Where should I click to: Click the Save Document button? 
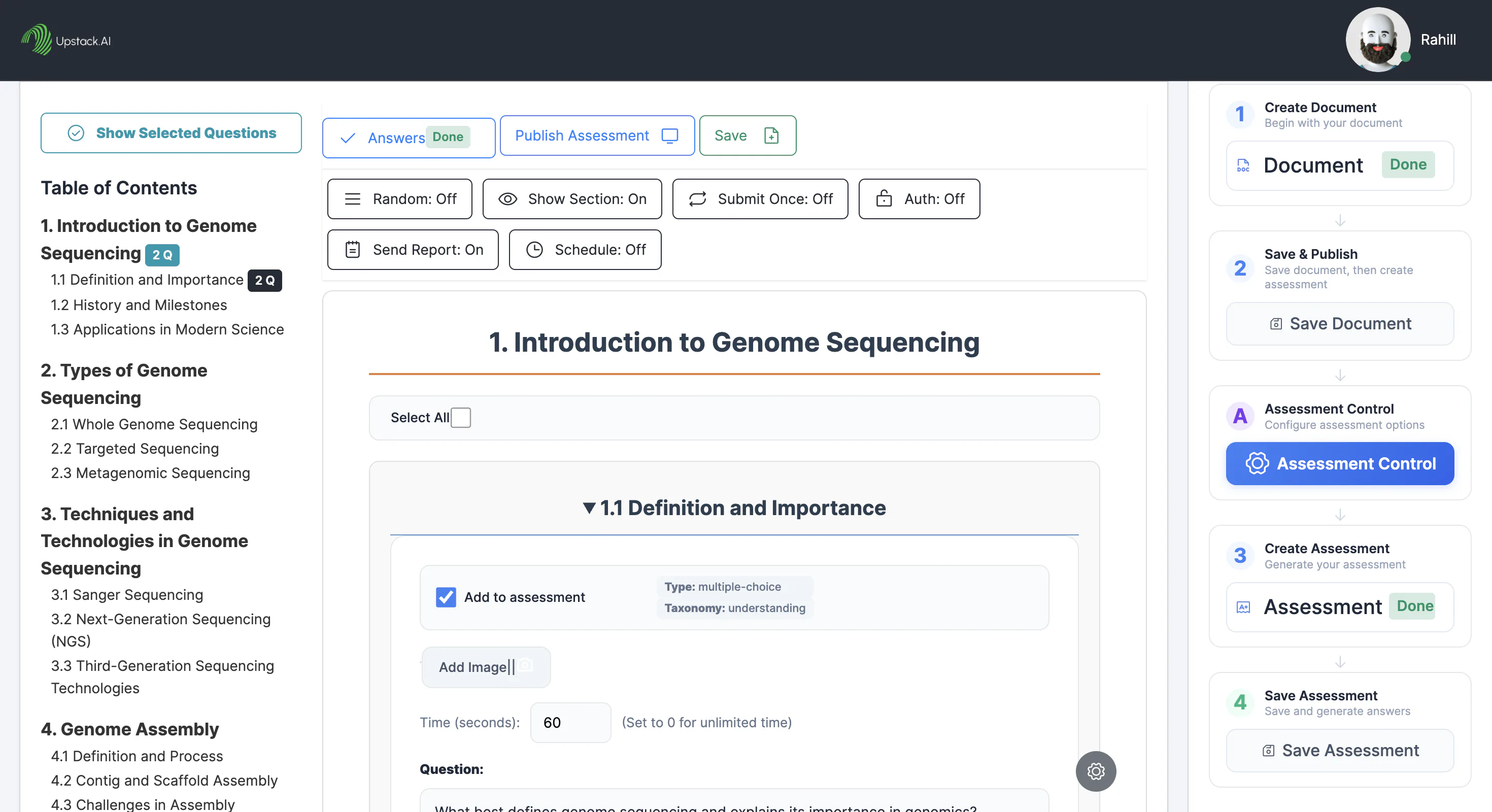point(1340,324)
